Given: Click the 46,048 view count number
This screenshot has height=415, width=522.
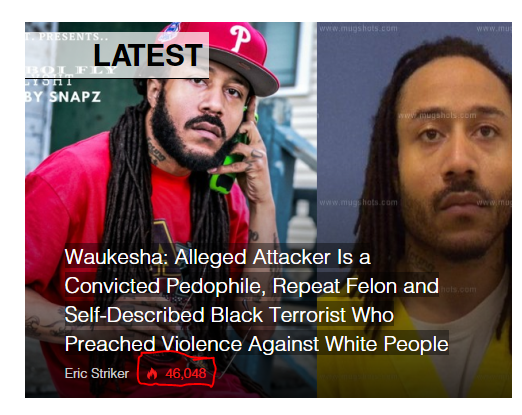Looking at the screenshot, I should pos(186,373).
